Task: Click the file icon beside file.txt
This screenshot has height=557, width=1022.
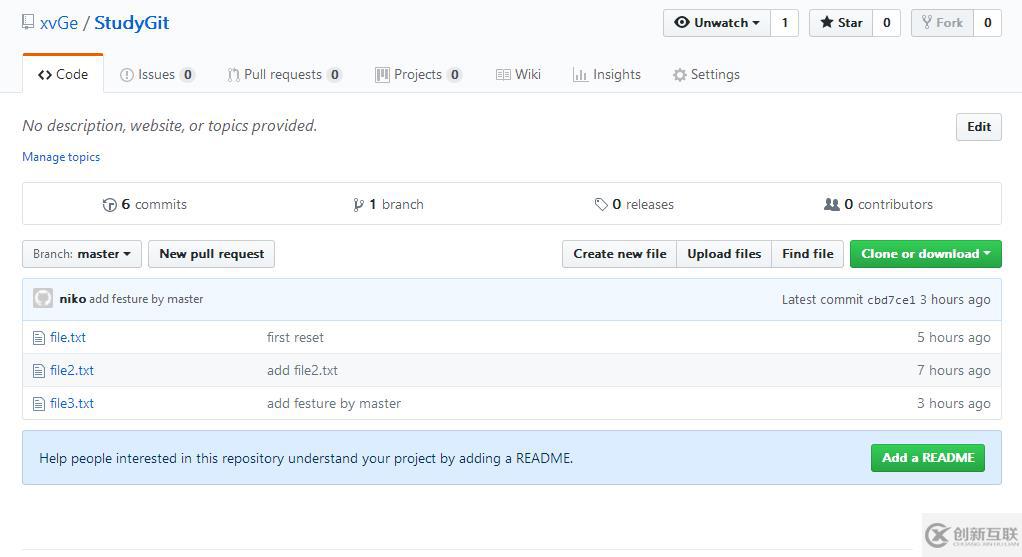Action: pos(39,338)
